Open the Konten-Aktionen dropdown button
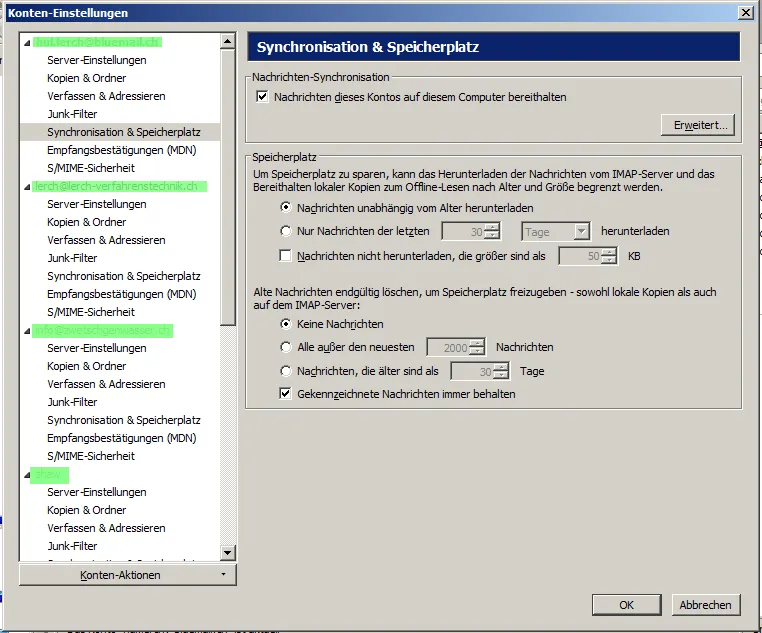The width and height of the screenshot is (762, 633). coord(127,575)
